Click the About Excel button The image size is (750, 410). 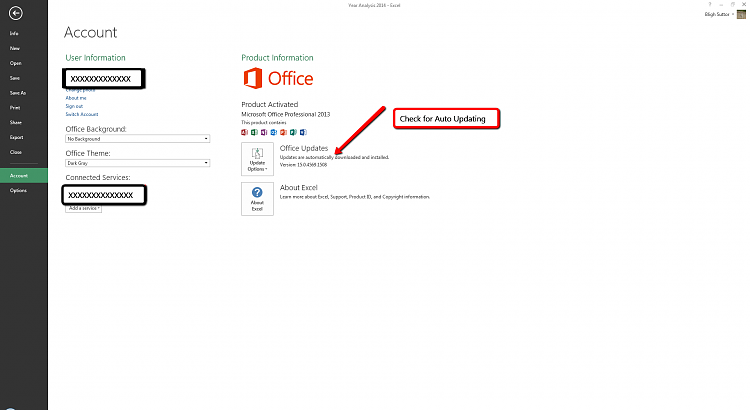click(x=257, y=199)
